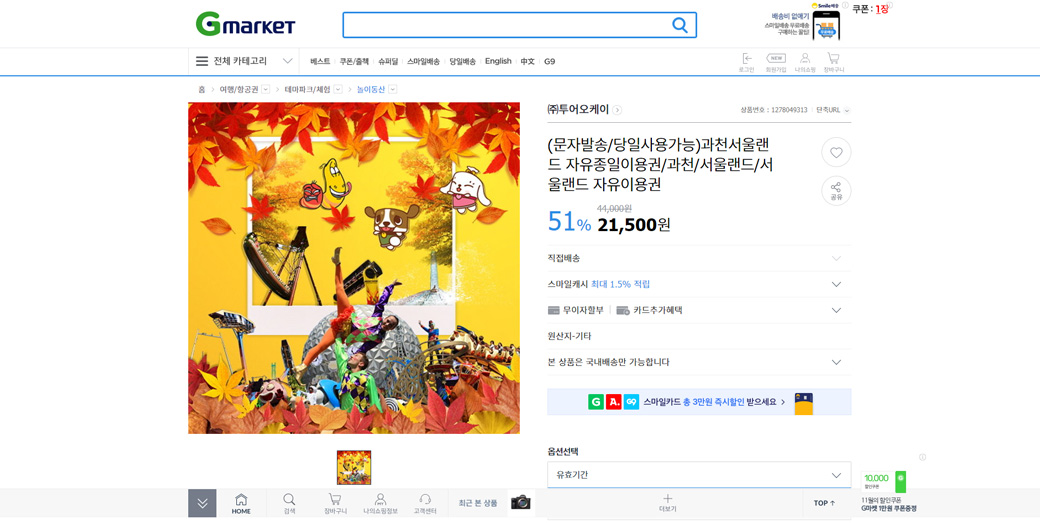The height and width of the screenshot is (523, 1040).
Task: Click the HOME icon in bottom bar
Action: [241, 504]
